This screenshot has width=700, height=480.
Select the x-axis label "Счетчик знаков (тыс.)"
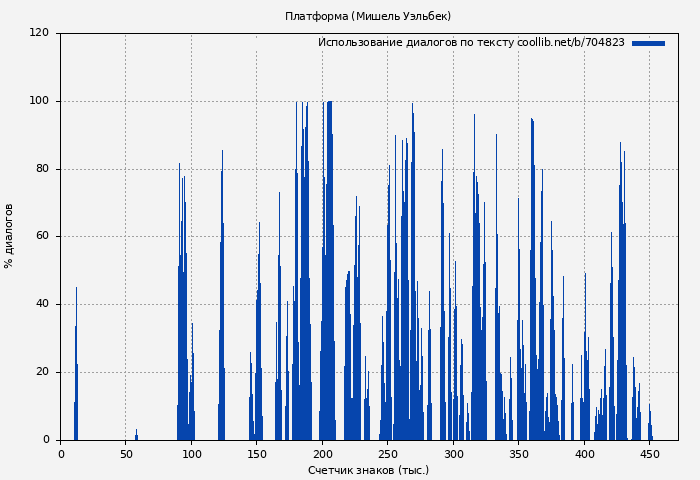pos(368,470)
